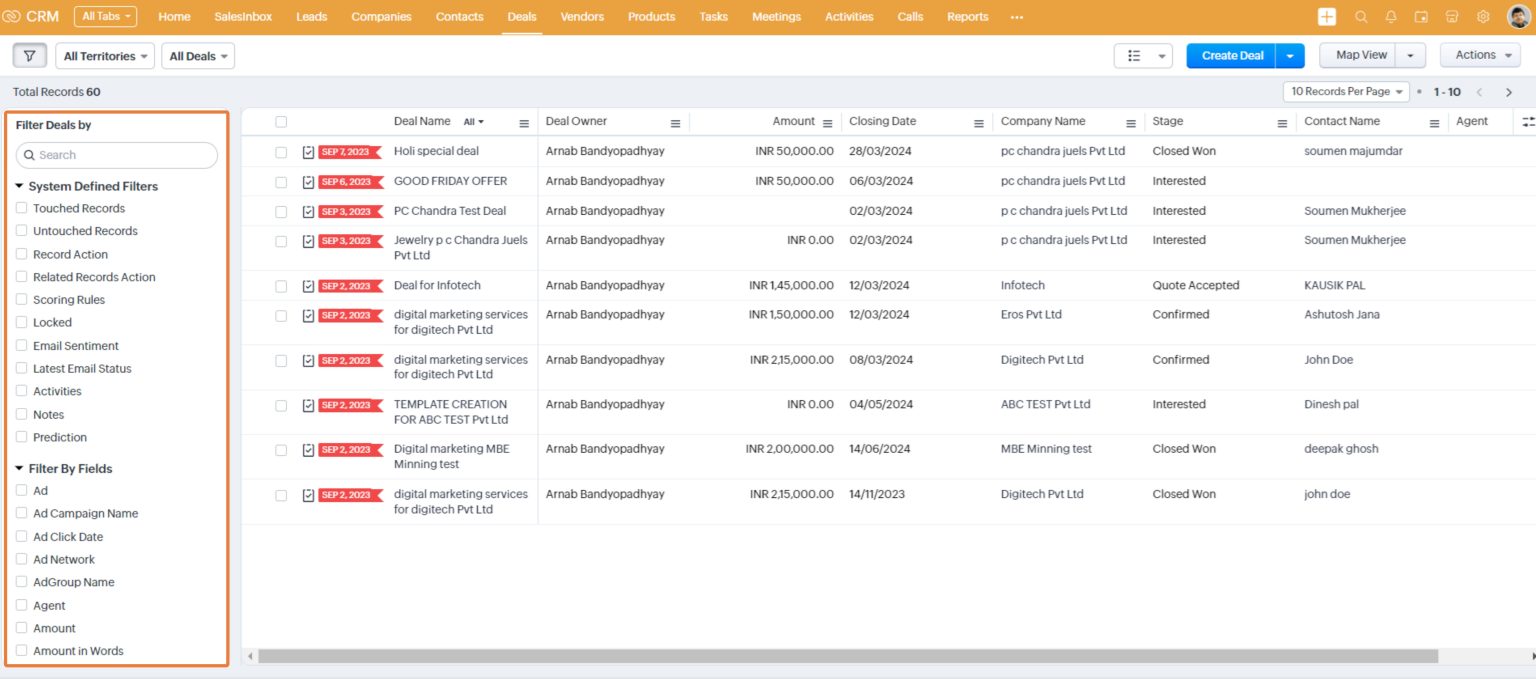This screenshot has width=1536, height=679.
Task: Enable the Email Sentiment filter
Action: point(21,345)
